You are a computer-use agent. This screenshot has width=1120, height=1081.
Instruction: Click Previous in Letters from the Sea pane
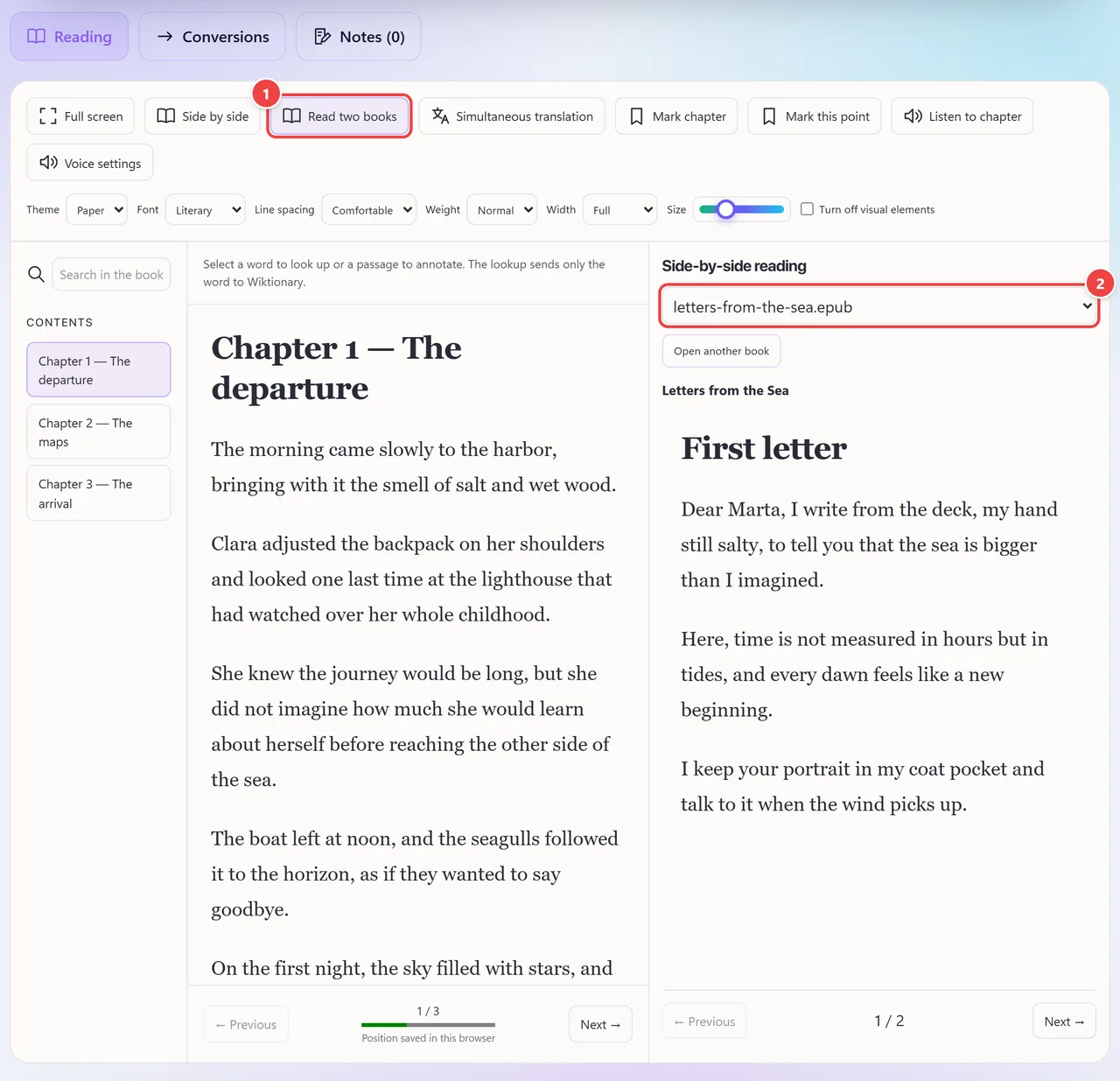coord(704,1021)
